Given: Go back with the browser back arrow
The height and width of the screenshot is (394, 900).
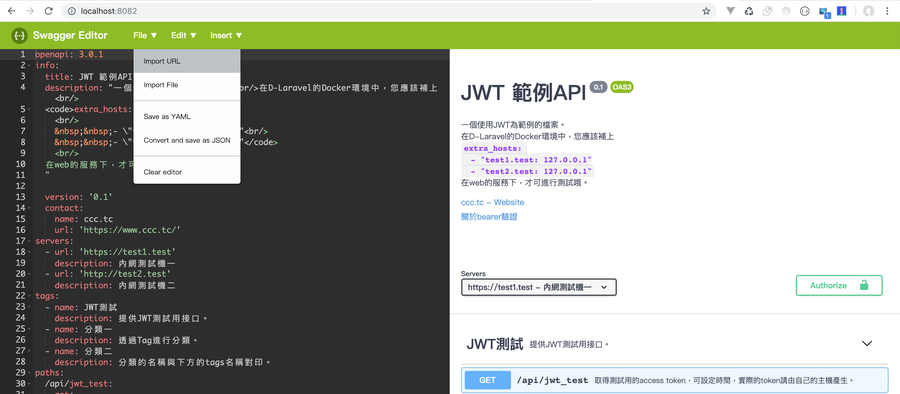Looking at the screenshot, I should tap(11, 11).
